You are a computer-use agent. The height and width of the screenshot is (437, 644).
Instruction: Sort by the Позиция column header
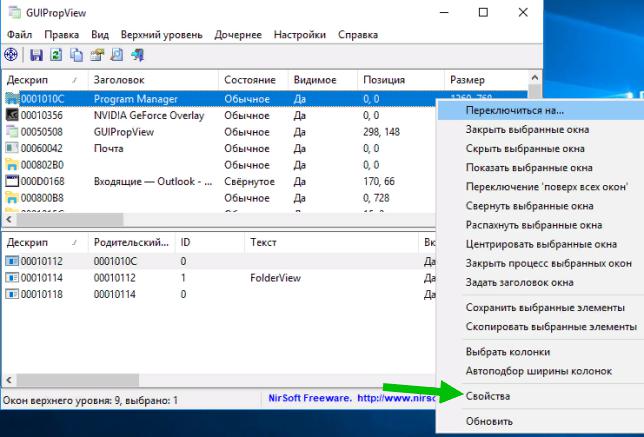pos(400,80)
